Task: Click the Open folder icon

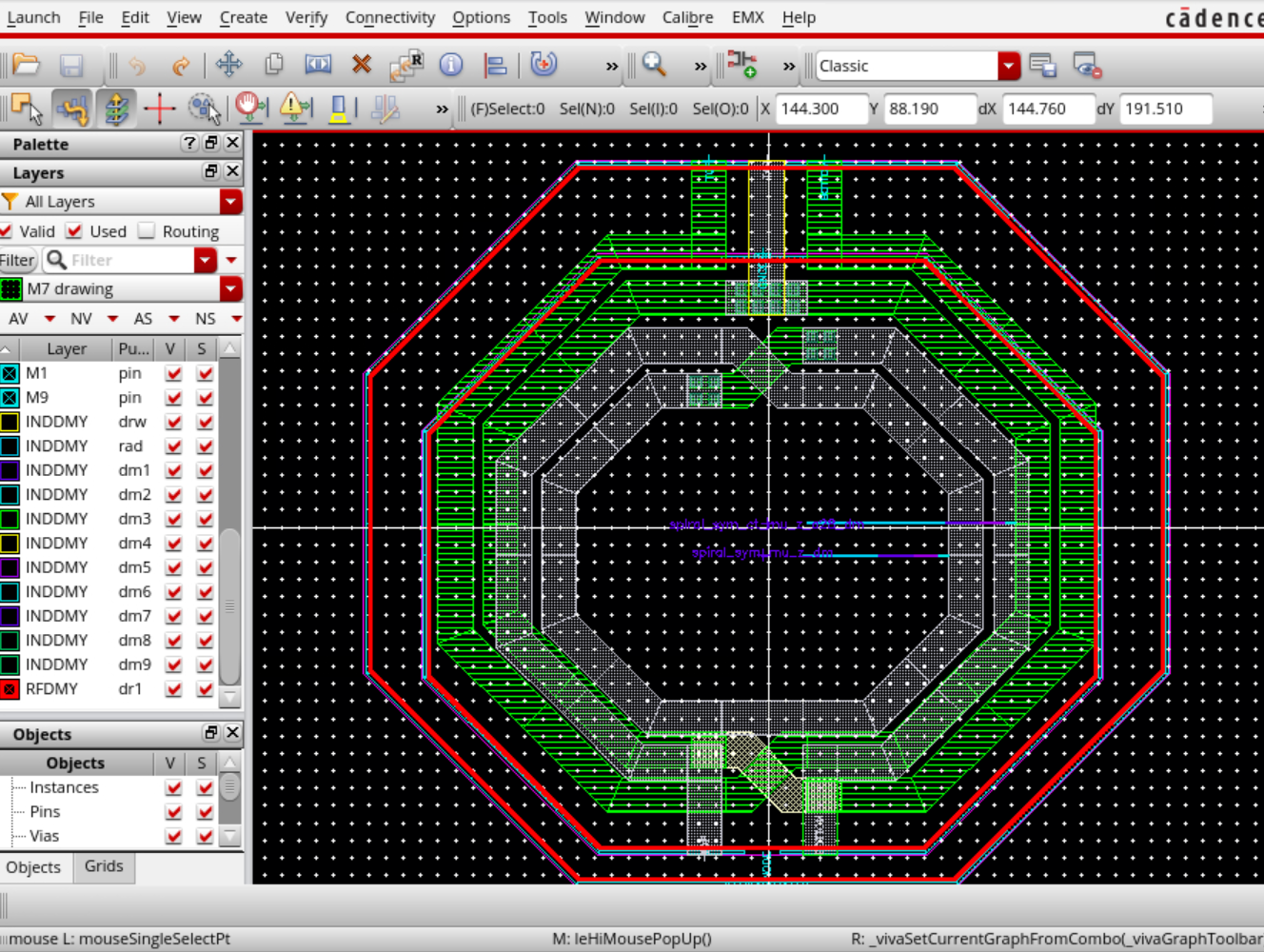Action: [x=27, y=65]
